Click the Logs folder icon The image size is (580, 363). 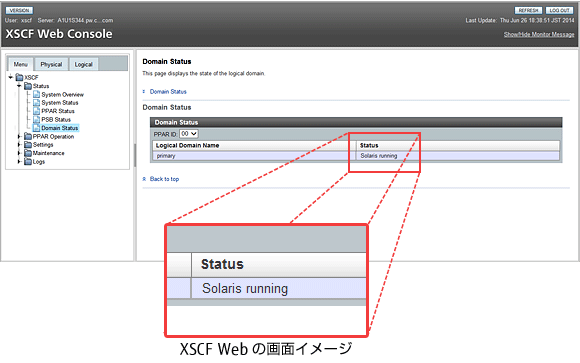pyautogui.click(x=28, y=161)
